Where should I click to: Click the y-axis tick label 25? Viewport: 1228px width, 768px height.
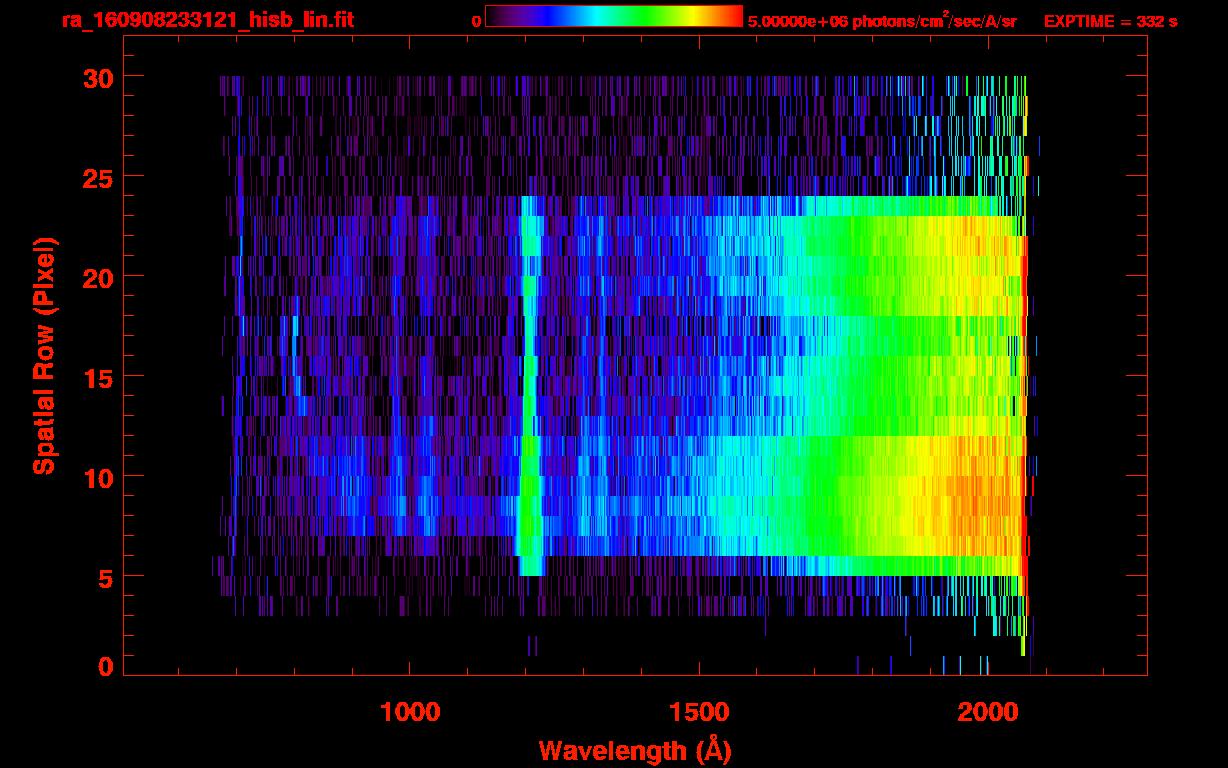[96, 177]
